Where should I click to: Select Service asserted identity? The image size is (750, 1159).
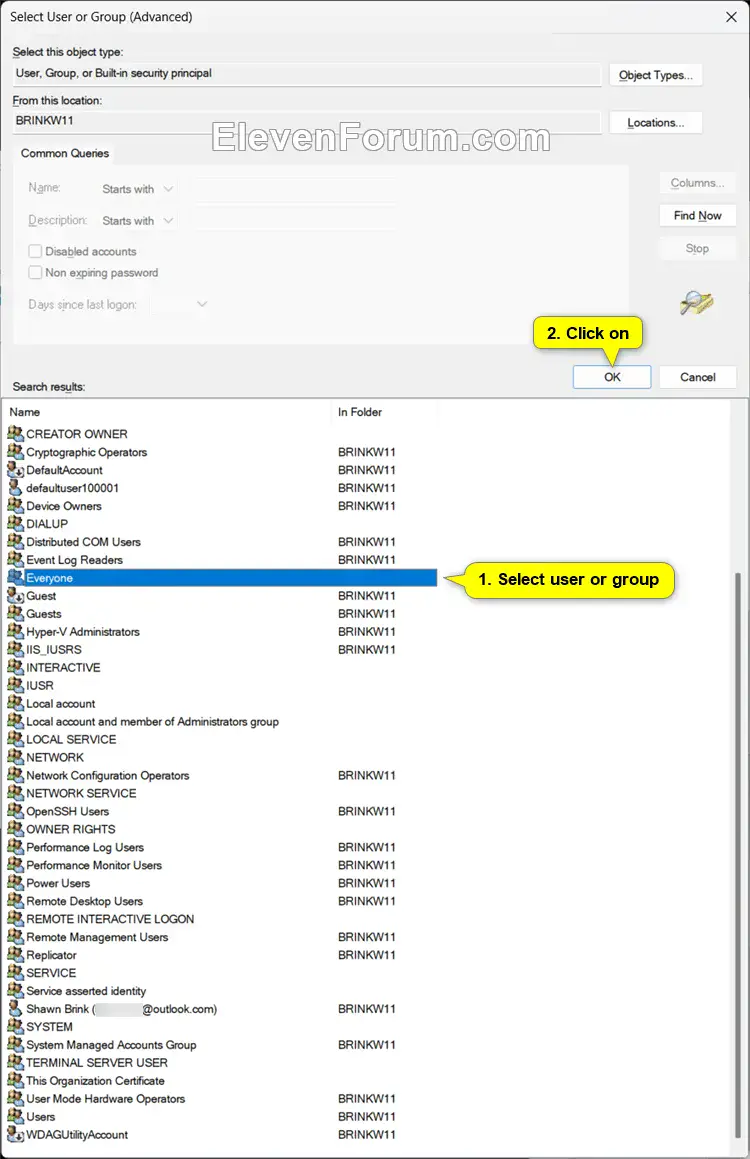click(x=86, y=990)
